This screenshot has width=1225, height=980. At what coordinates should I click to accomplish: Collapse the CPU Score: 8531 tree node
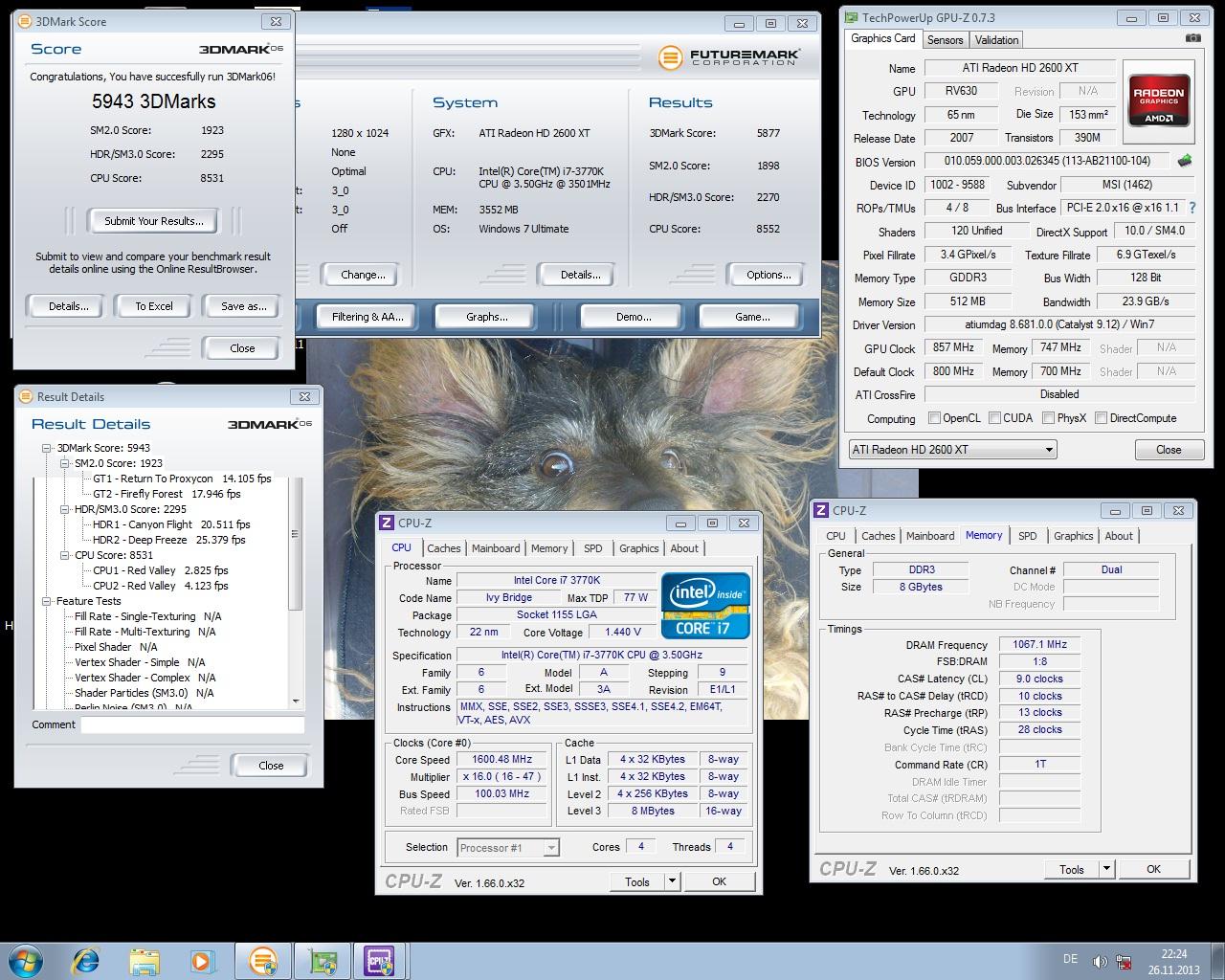tap(65, 555)
